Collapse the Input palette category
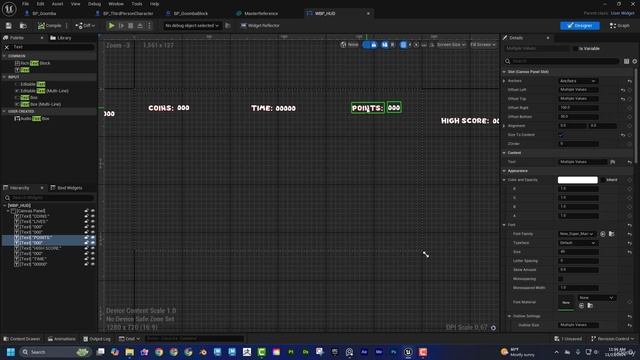Screen dimensions: 640x360 tap(4, 77)
